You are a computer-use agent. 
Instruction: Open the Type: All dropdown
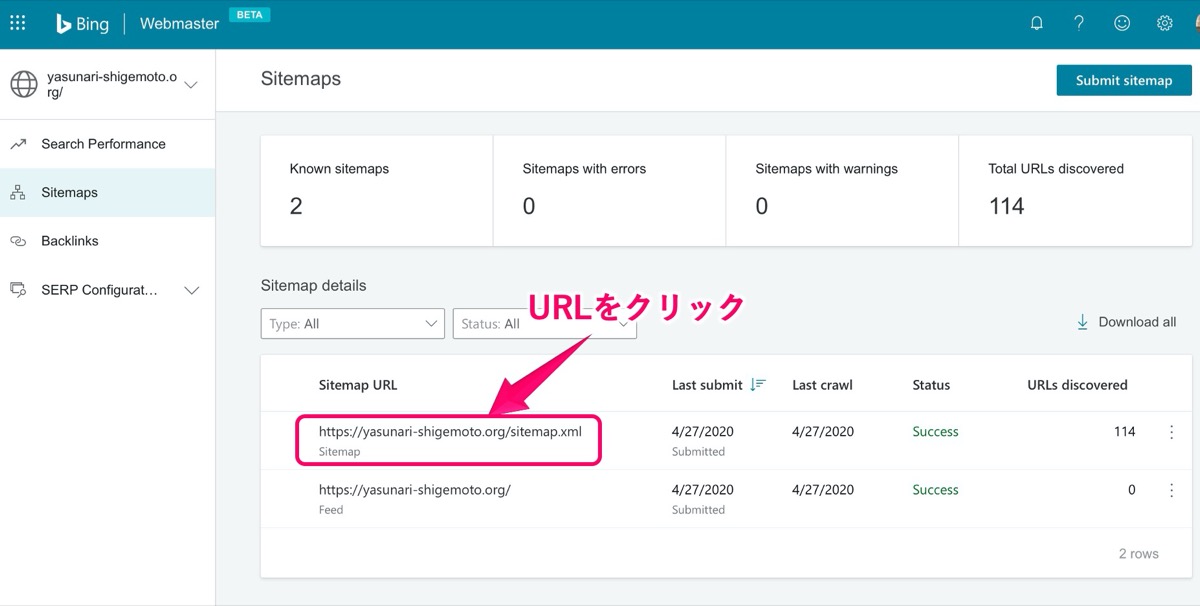(x=352, y=324)
